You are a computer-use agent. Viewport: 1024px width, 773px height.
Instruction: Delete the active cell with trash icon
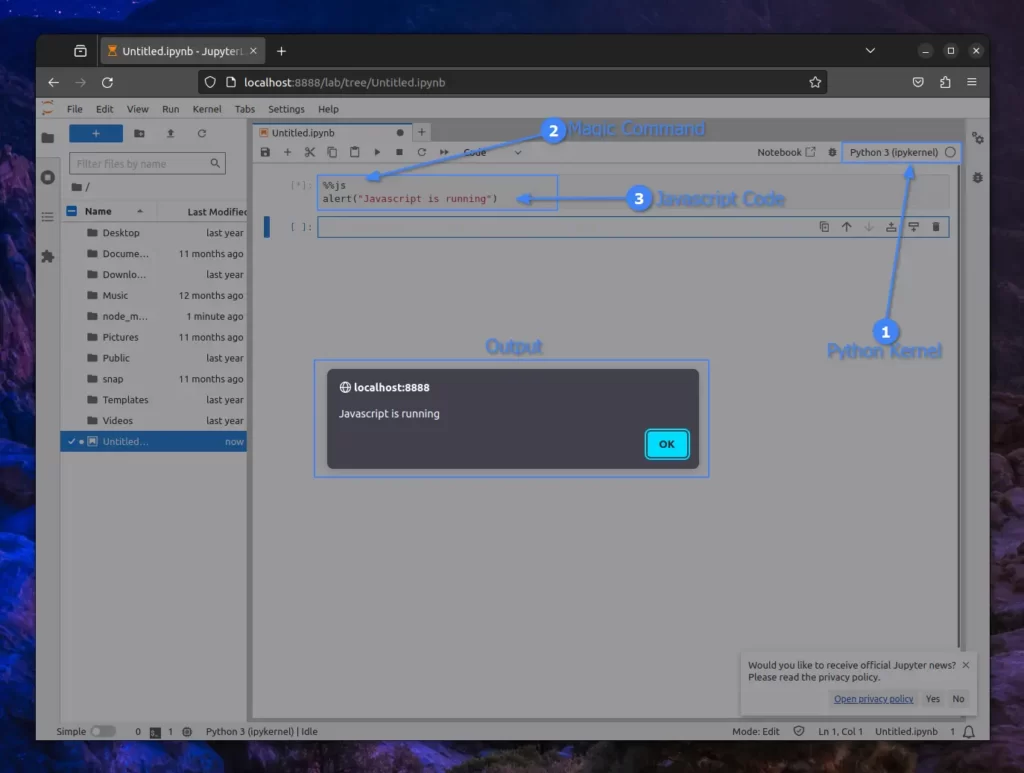point(936,227)
